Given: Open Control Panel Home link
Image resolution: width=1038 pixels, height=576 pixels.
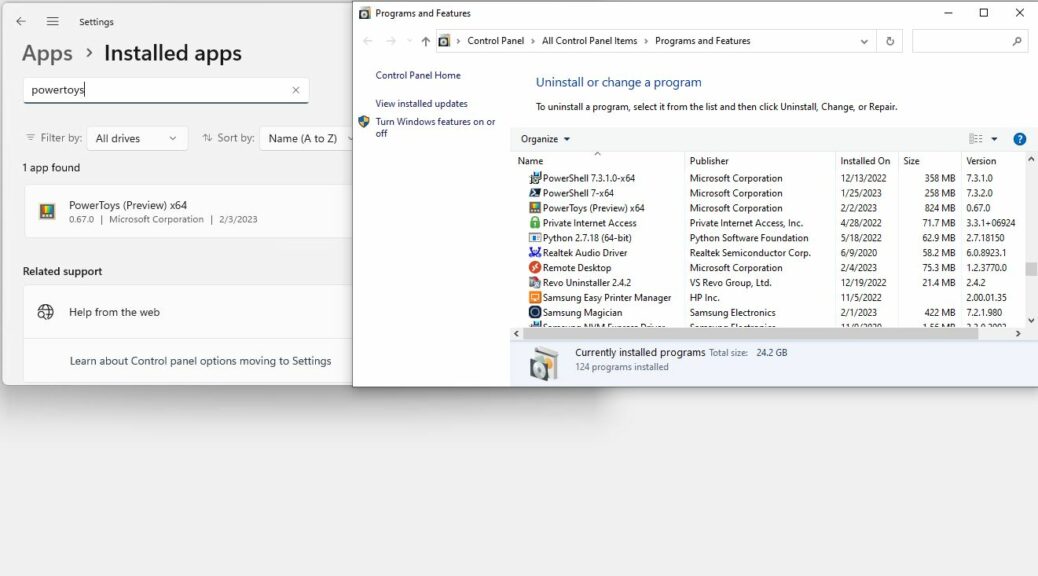Looking at the screenshot, I should tap(418, 75).
